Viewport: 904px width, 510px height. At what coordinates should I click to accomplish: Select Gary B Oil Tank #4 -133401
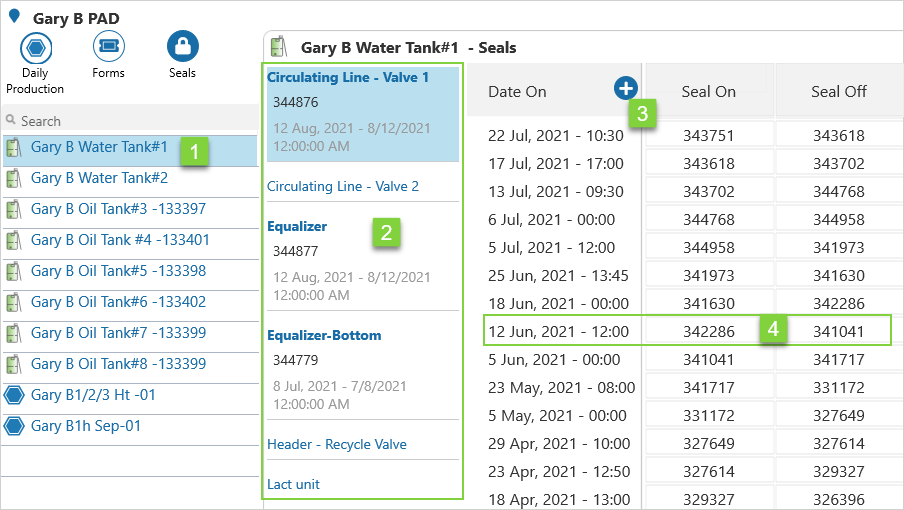pyautogui.click(x=120, y=240)
